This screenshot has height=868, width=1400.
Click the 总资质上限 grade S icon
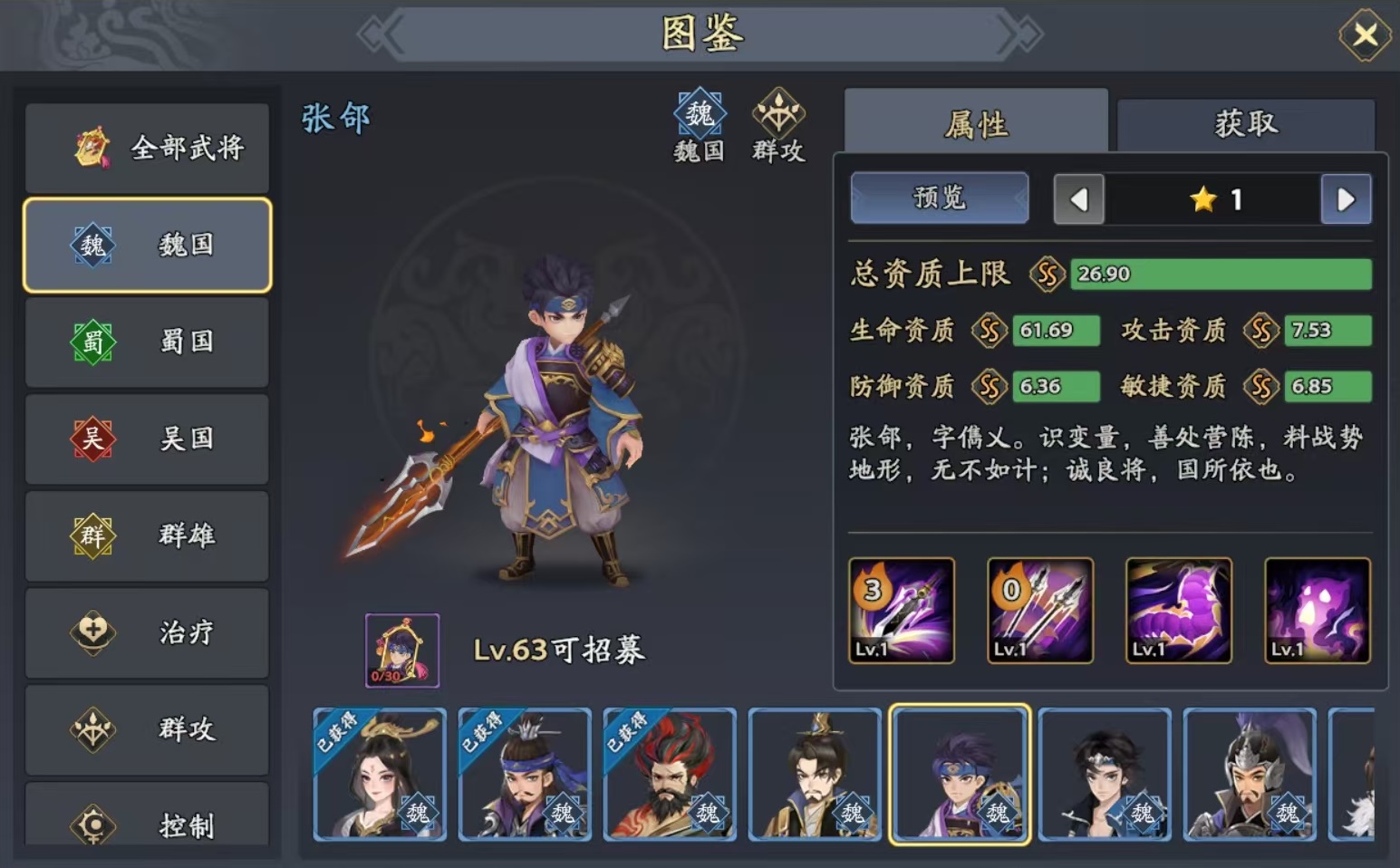coord(1047,274)
